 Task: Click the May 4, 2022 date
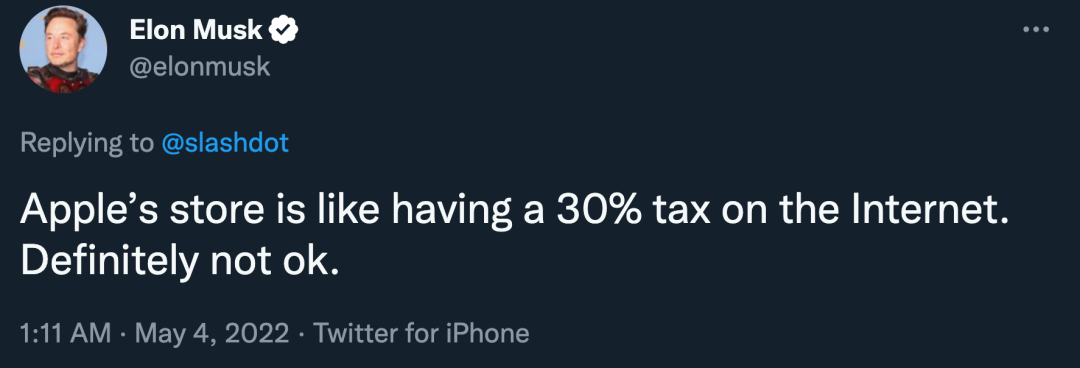pyautogui.click(x=212, y=334)
